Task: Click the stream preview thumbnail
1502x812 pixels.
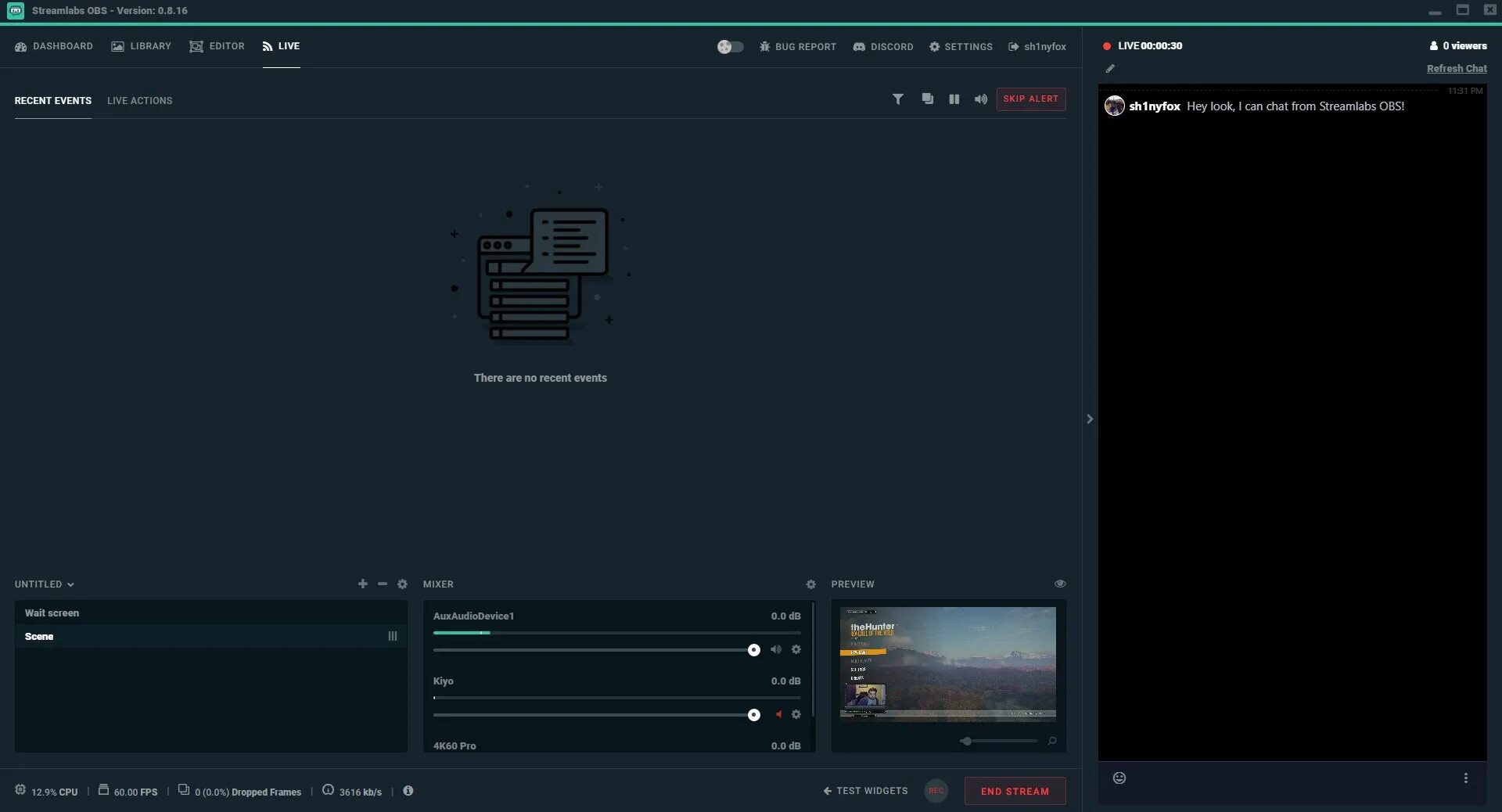Action: point(947,663)
